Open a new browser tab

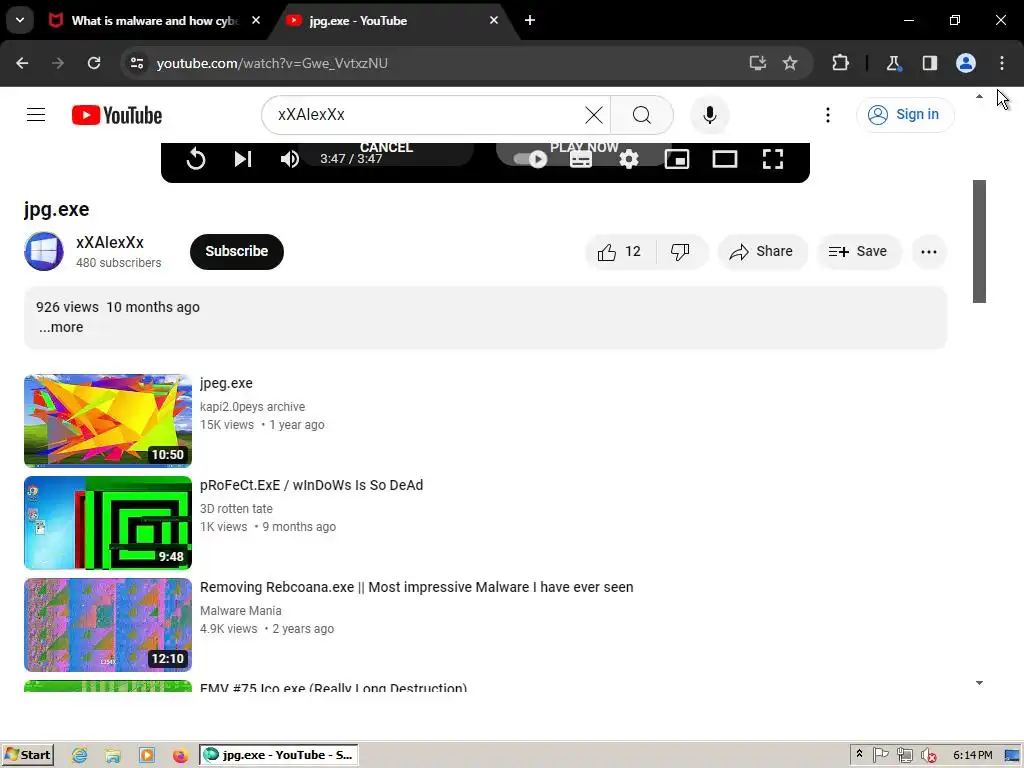click(x=530, y=20)
